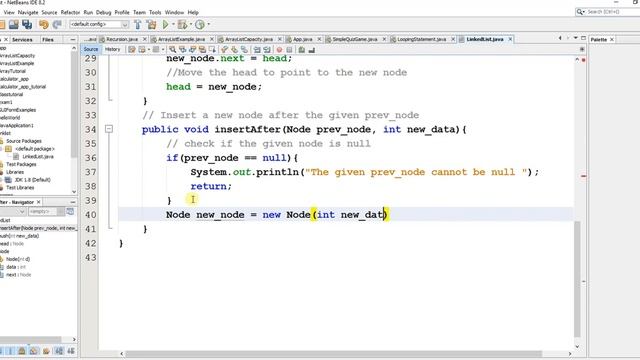640x360 pixels.
Task: Click the red Start Macro Recording icon
Action: [x=279, y=49]
